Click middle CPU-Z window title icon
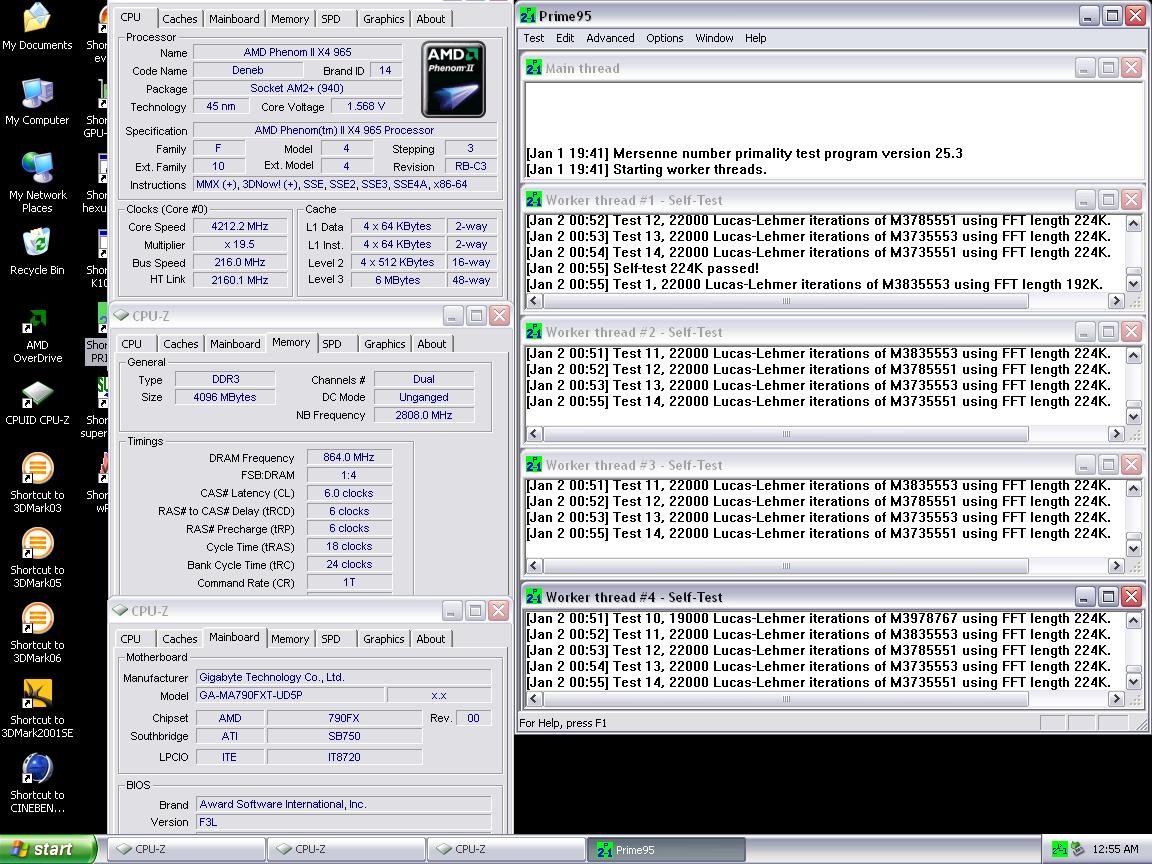 pos(121,316)
